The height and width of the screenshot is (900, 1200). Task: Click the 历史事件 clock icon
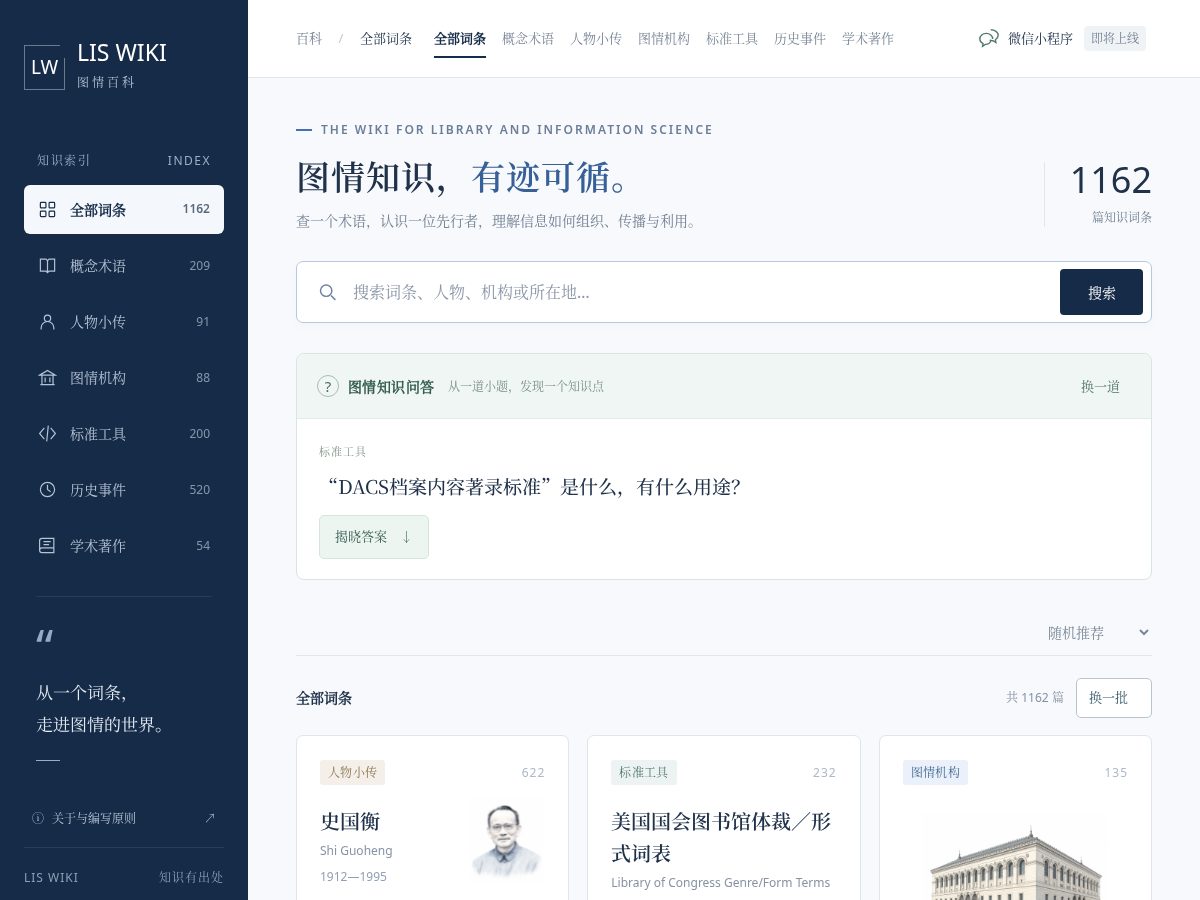(x=47, y=490)
